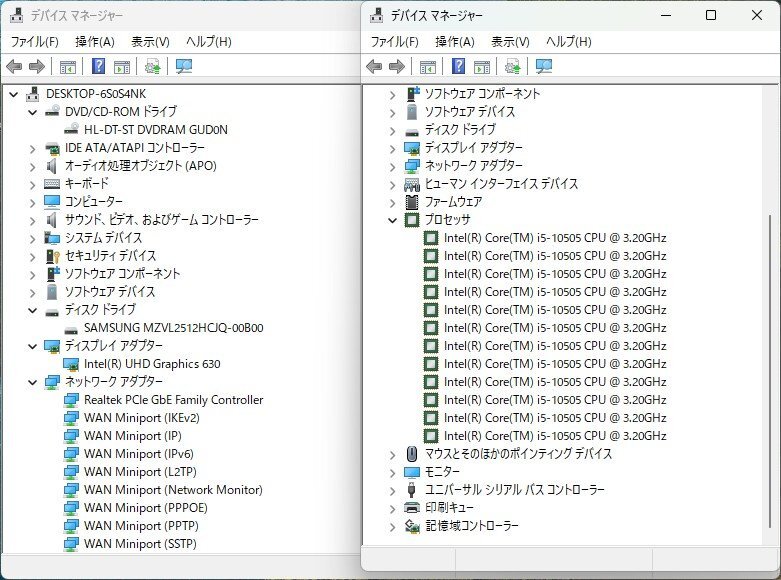Click Update driver icon in right window toolbar
This screenshot has height=580, width=781.
click(512, 66)
